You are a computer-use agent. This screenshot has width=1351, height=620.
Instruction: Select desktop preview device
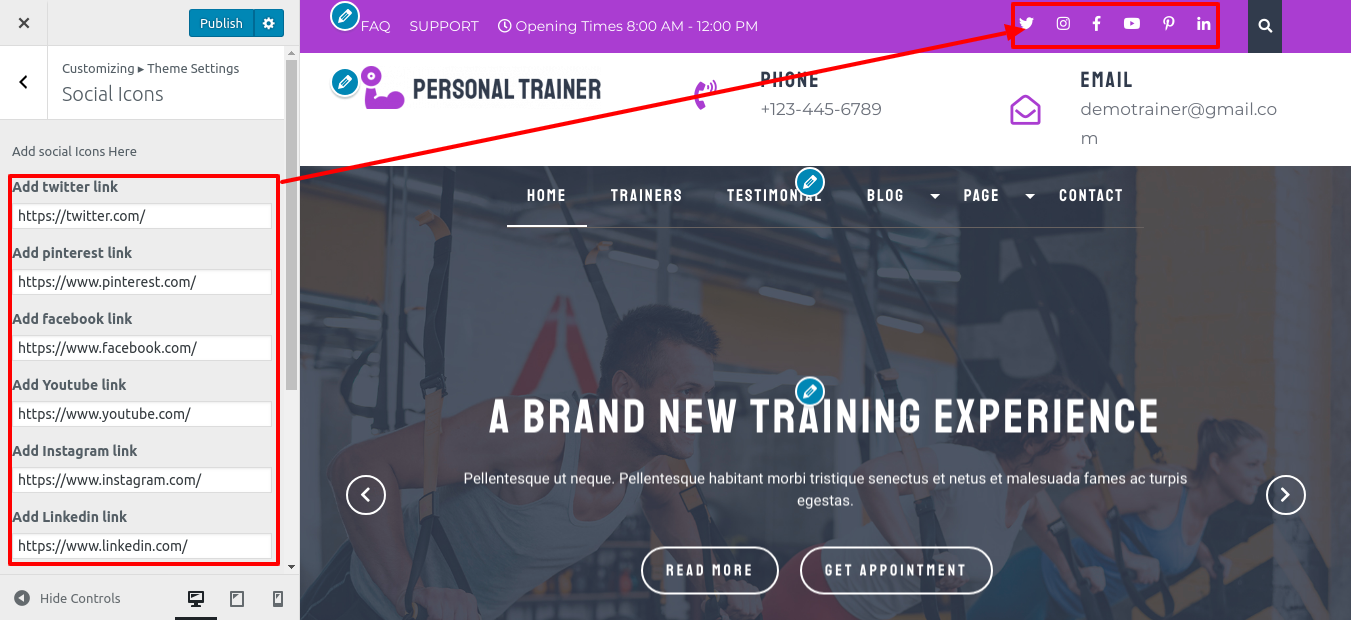(x=196, y=599)
